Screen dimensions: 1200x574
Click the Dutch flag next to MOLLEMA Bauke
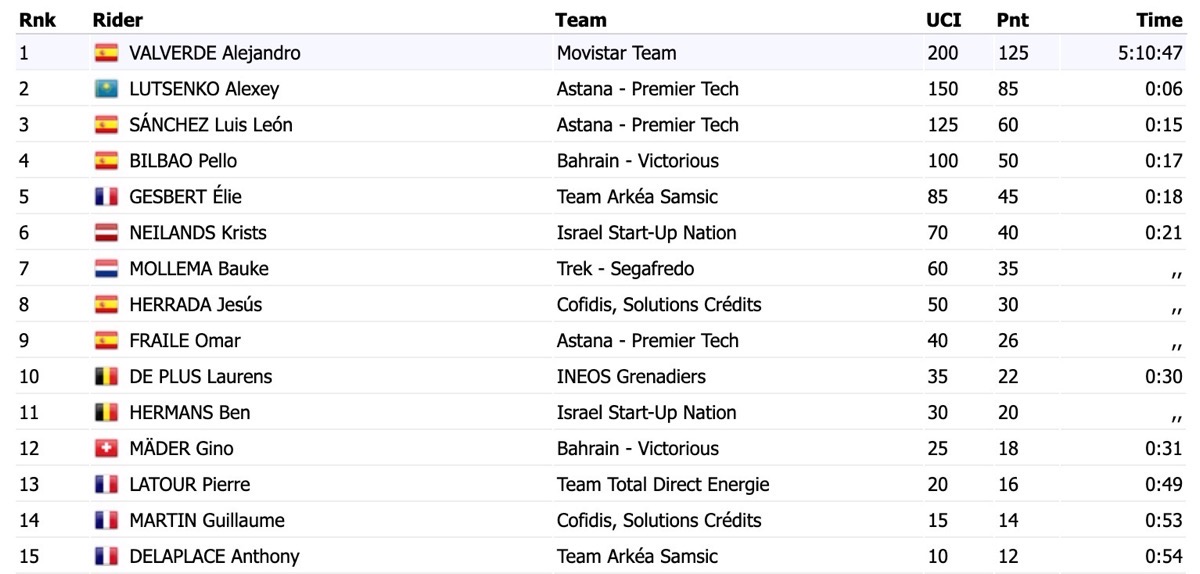point(106,269)
